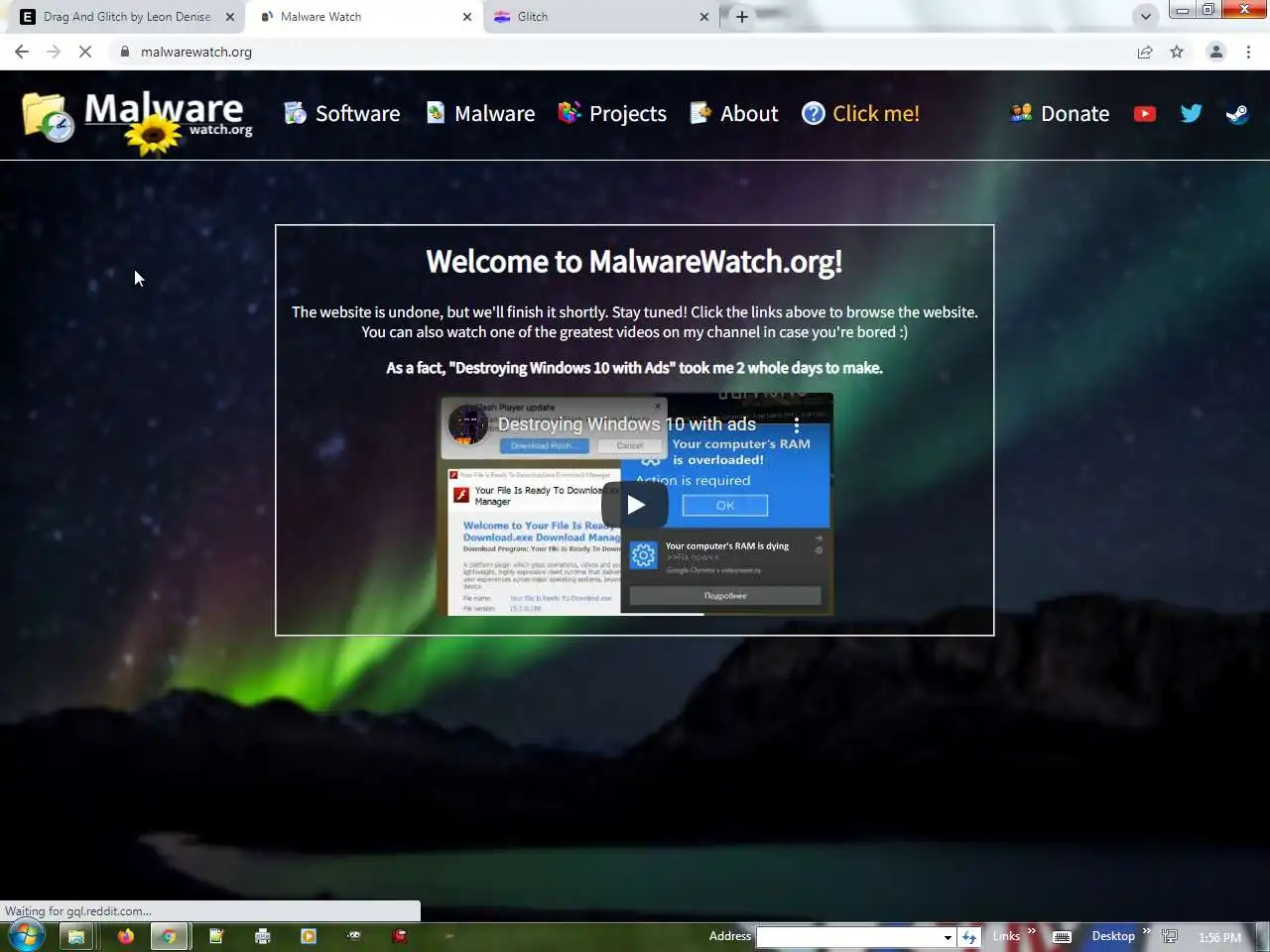This screenshot has width=1270, height=952.
Task: View site security lock info
Action: pos(124,52)
